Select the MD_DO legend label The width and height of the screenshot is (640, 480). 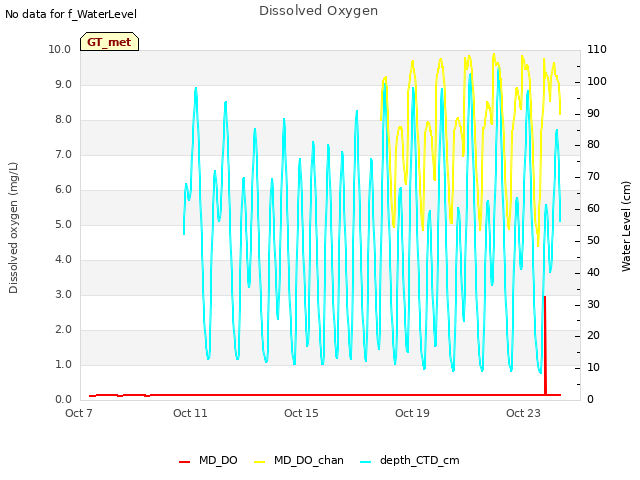click(x=218, y=460)
